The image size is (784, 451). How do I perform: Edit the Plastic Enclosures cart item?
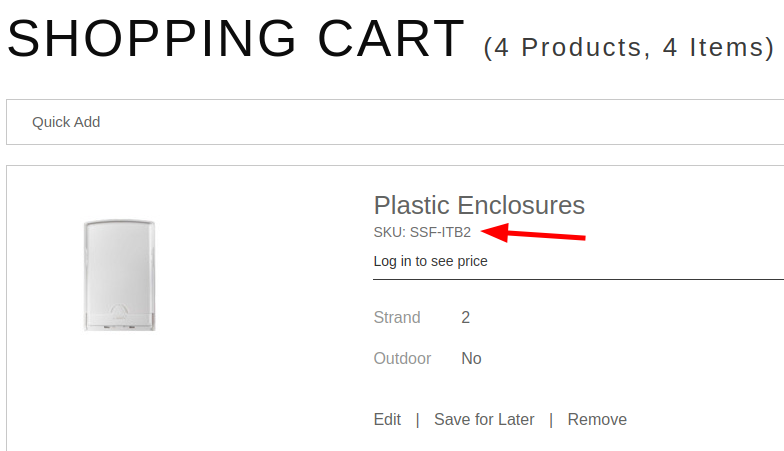point(387,420)
